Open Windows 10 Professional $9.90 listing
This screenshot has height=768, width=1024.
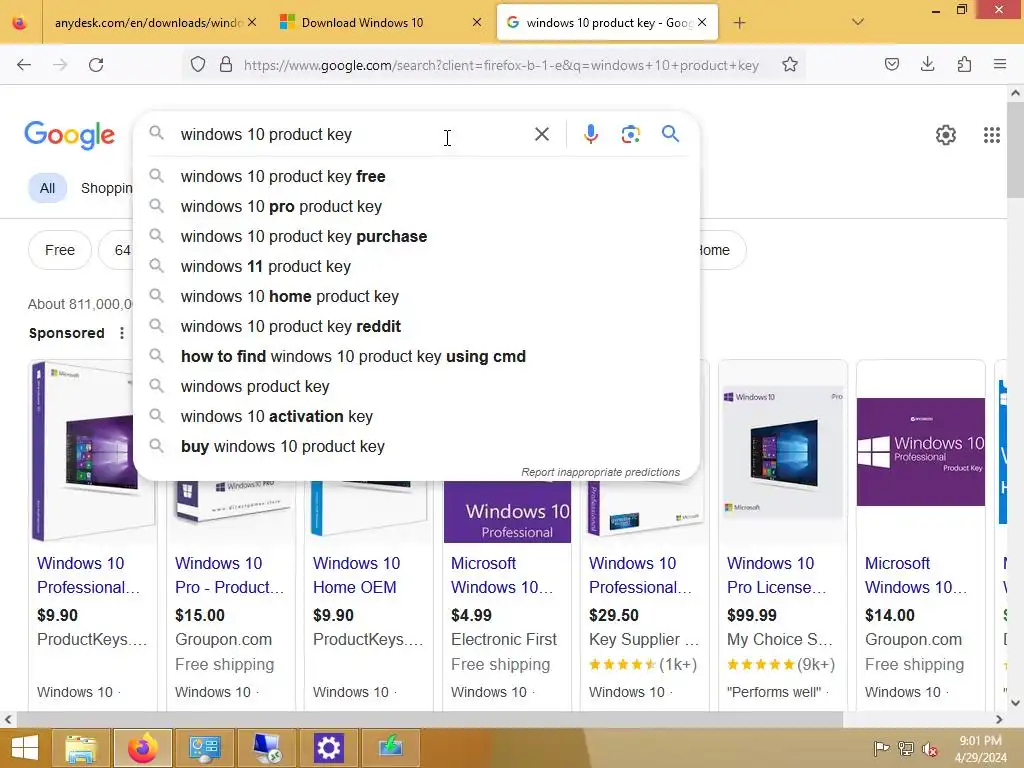[88, 575]
